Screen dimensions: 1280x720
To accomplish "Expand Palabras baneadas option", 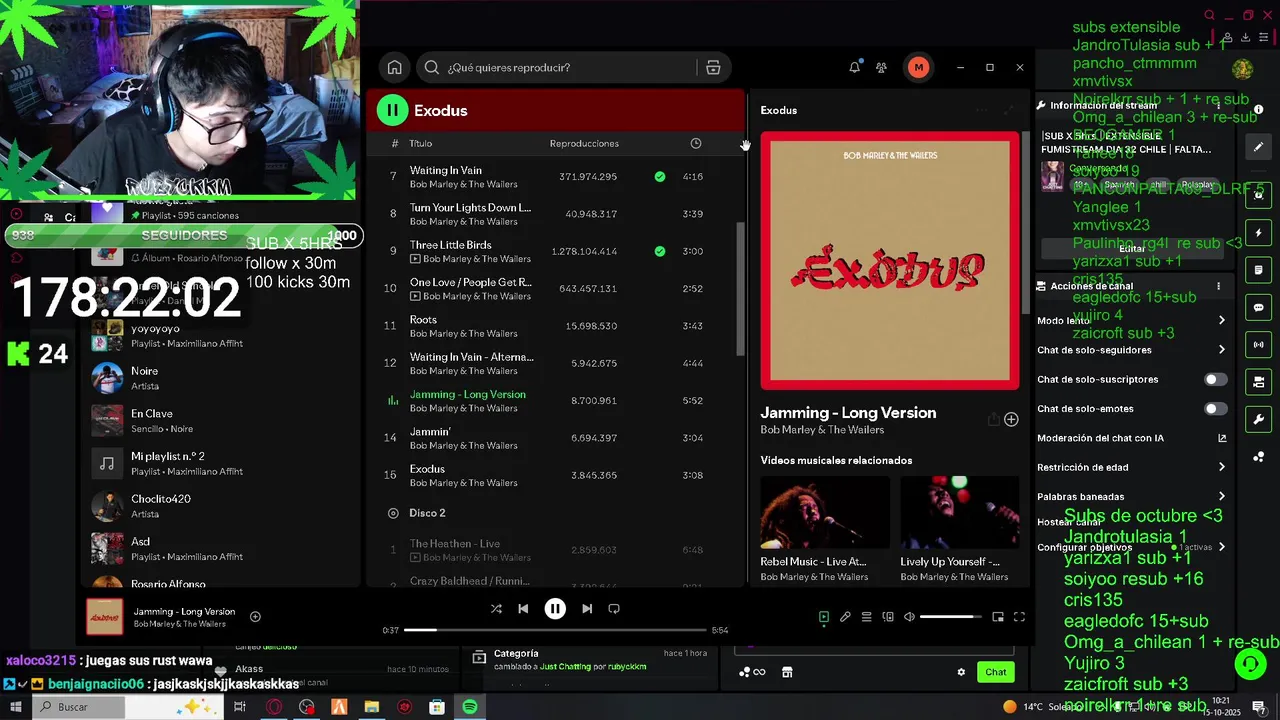I will 1131,497.
